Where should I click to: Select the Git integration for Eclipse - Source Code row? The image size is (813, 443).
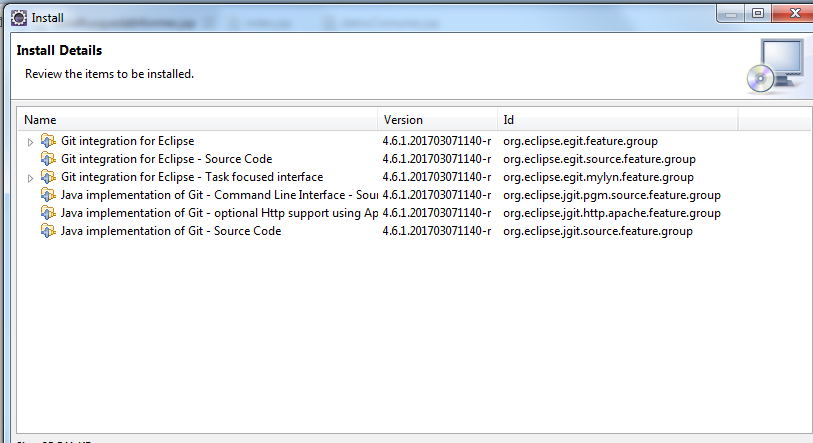coord(166,159)
